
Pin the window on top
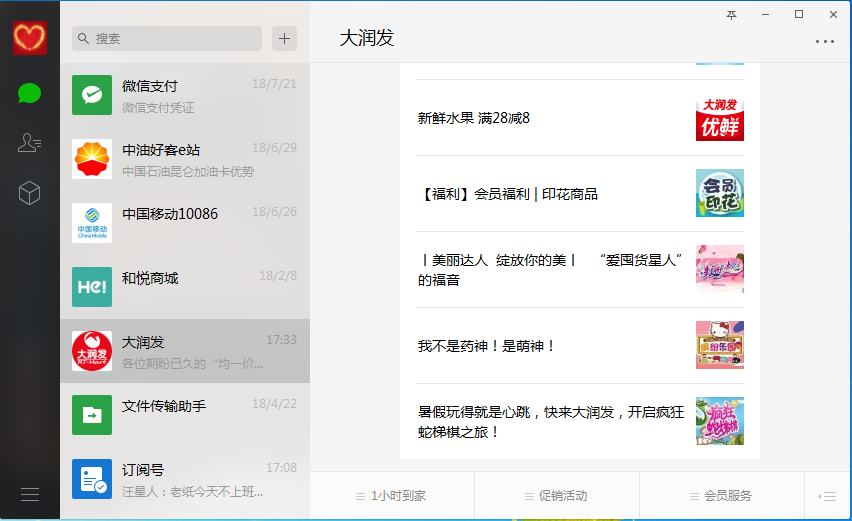pyautogui.click(x=732, y=14)
